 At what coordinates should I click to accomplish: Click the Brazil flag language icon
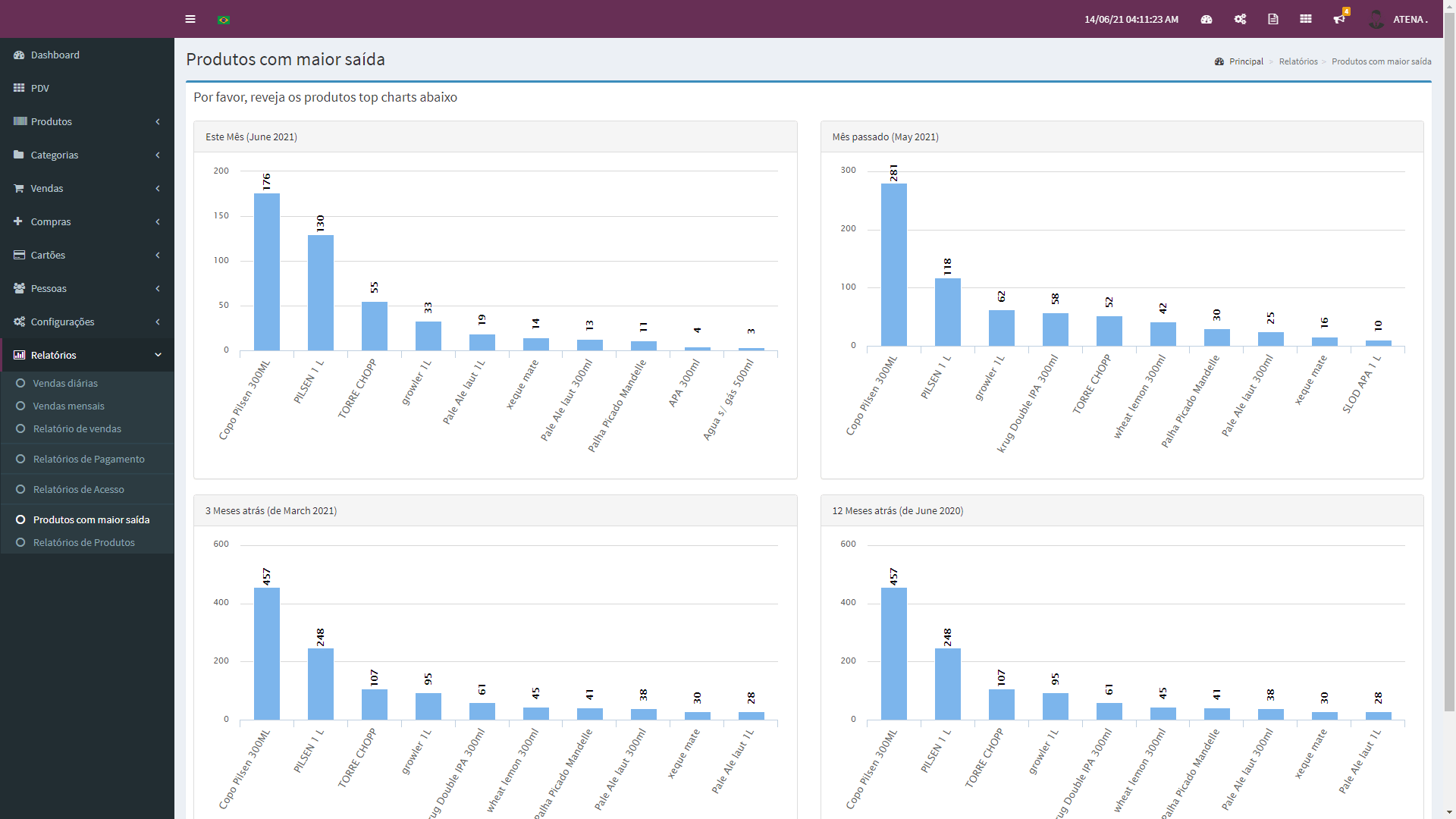pos(224,20)
